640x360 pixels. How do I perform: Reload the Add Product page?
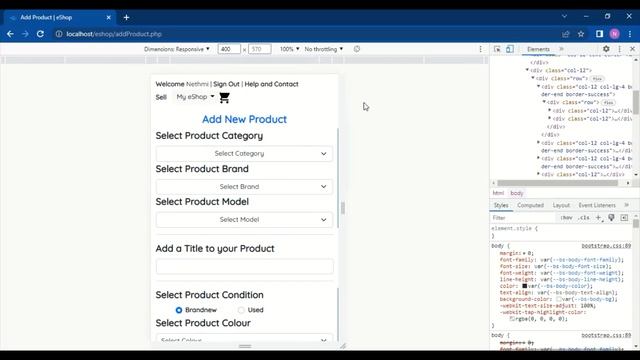tap(40, 34)
